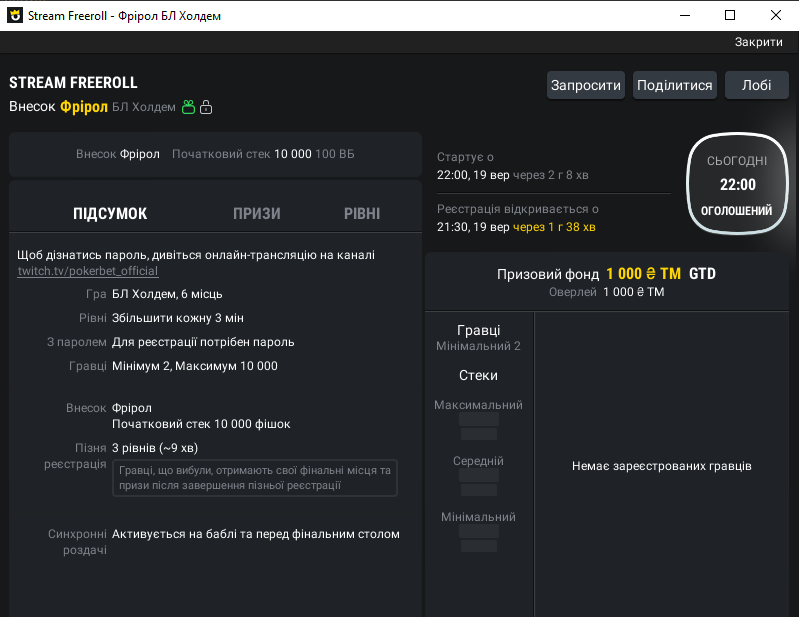
Task: Open the twitch.tv/pokerbet_official link
Action: (x=88, y=271)
